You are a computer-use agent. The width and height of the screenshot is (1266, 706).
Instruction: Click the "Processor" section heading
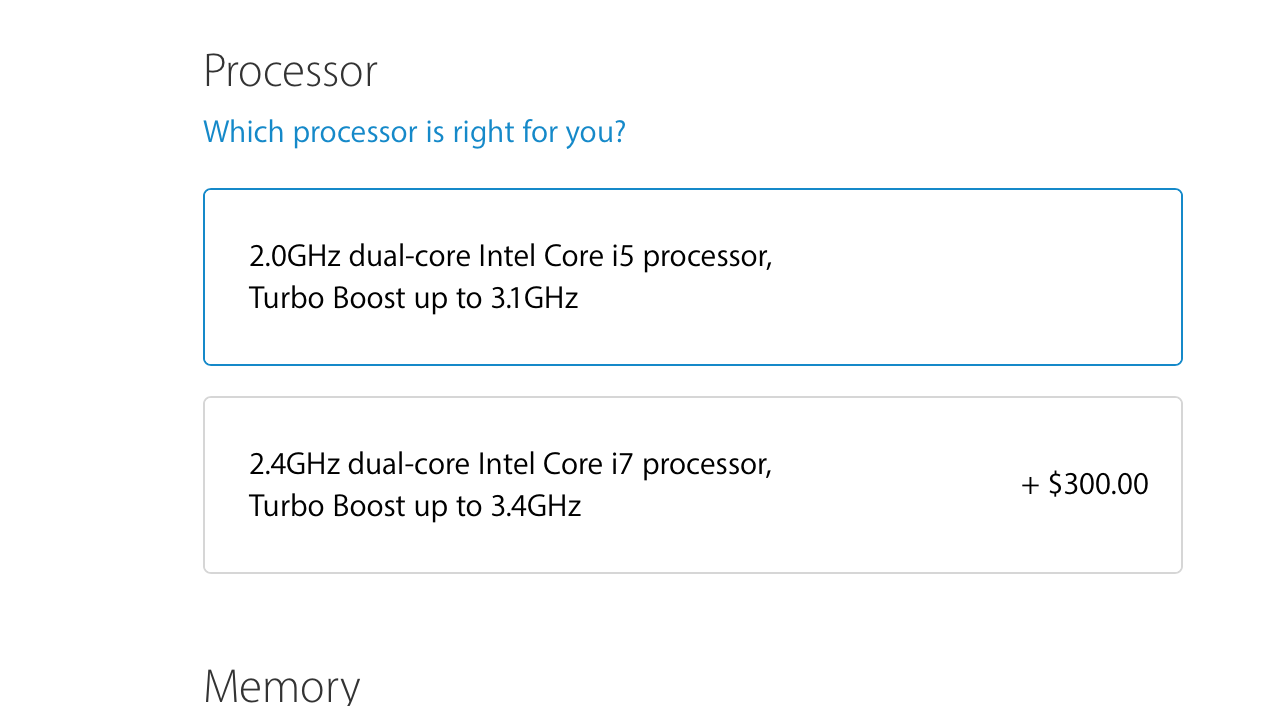coord(290,72)
